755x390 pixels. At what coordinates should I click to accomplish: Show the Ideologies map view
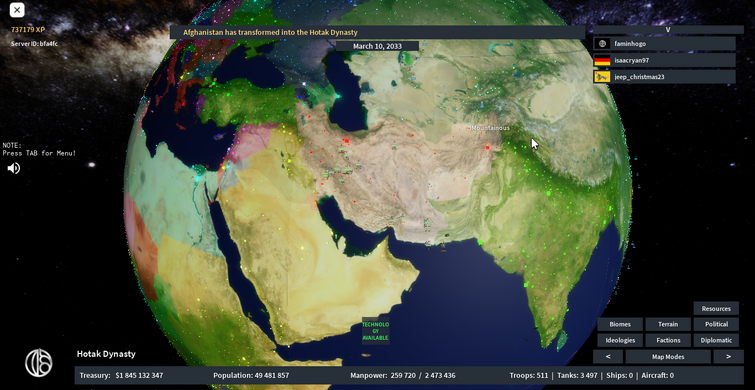coord(620,340)
